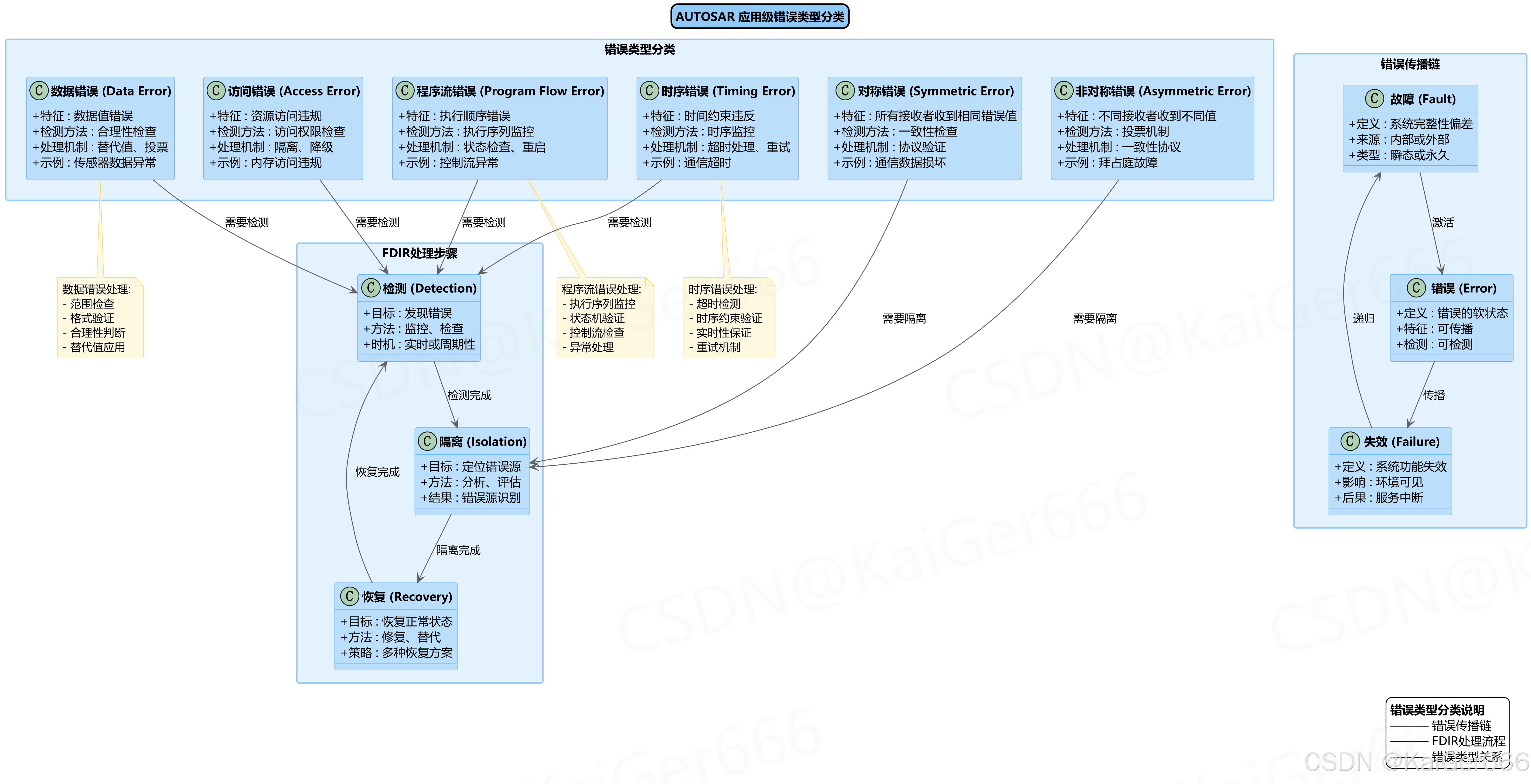Image resolution: width=1531 pixels, height=784 pixels.
Task: Click the class icon of 数据错误 (Data Error)
Action: point(39,90)
